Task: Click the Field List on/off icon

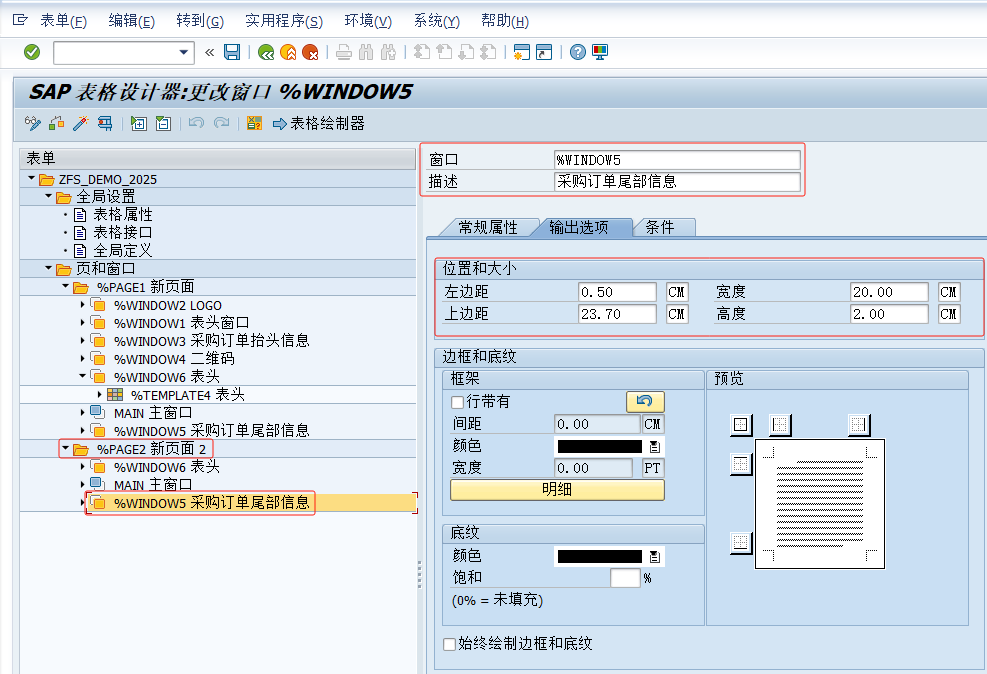Action: point(254,123)
